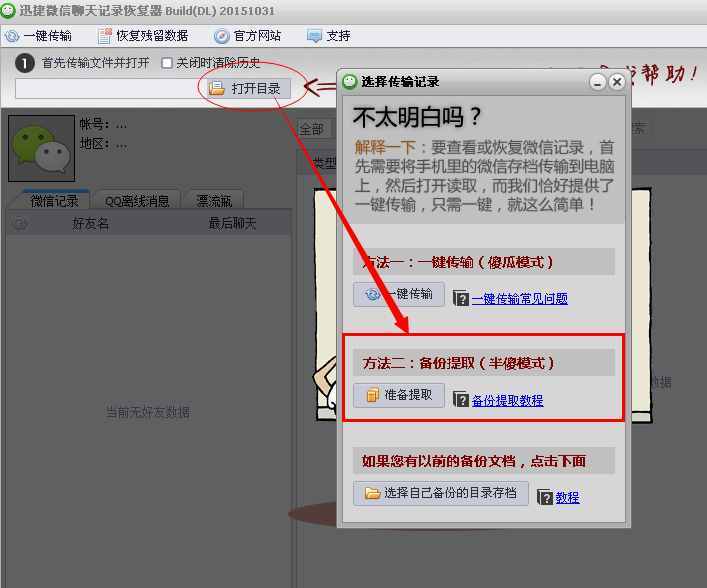Click the 方法二：备份提取（半傻模式）heading
The width and height of the screenshot is (707, 588).
[459, 363]
